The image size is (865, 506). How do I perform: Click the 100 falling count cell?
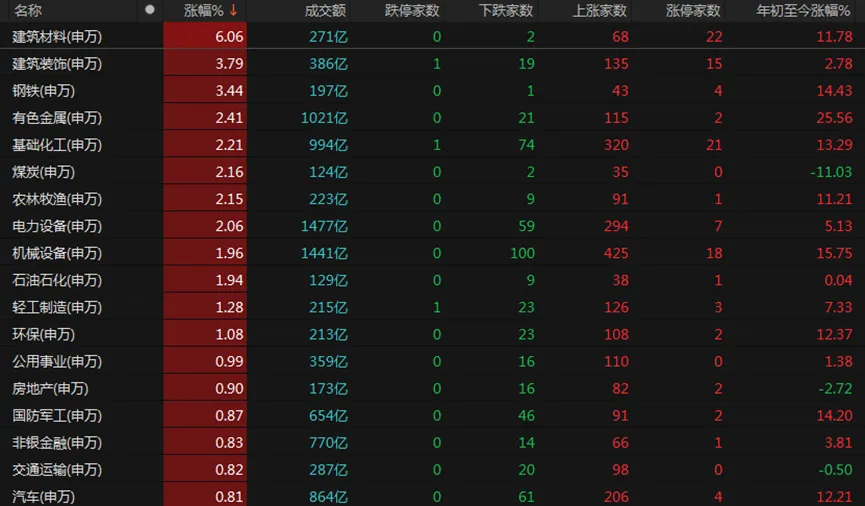[x=522, y=253]
